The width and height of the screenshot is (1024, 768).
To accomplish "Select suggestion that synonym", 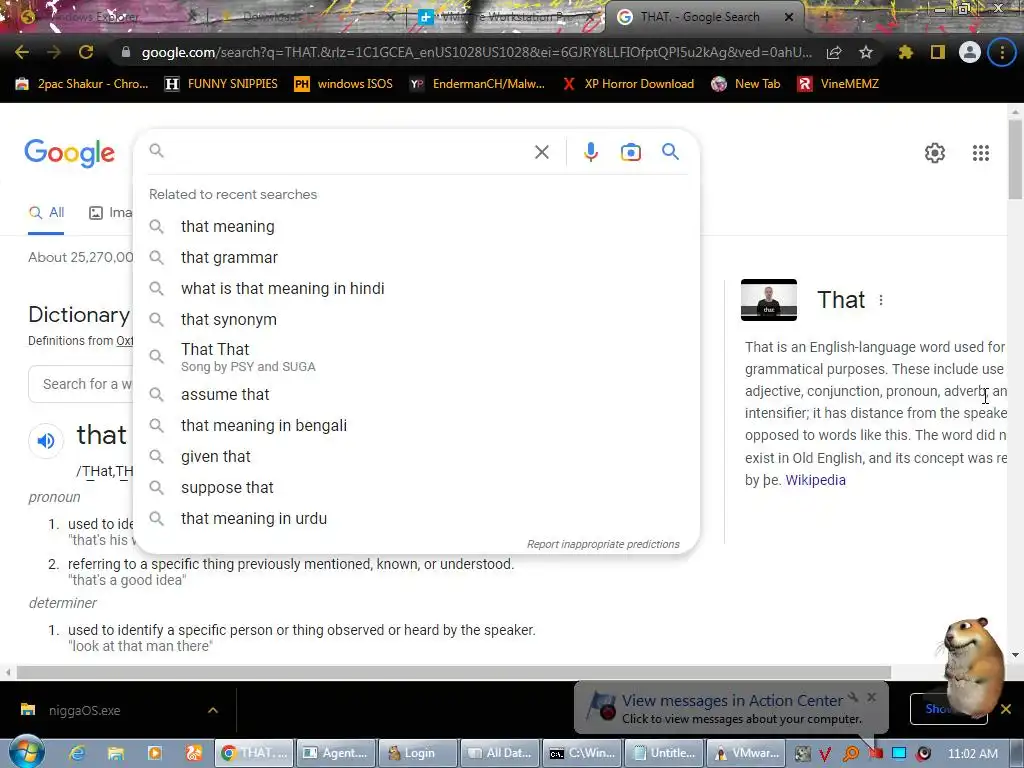I will coord(416,319).
